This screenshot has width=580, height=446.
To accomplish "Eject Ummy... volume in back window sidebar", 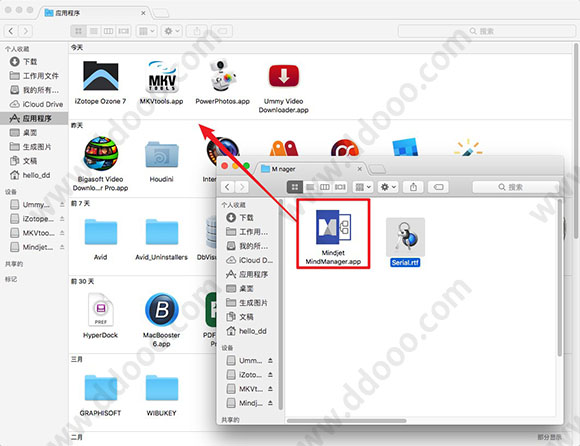I will point(62,205).
